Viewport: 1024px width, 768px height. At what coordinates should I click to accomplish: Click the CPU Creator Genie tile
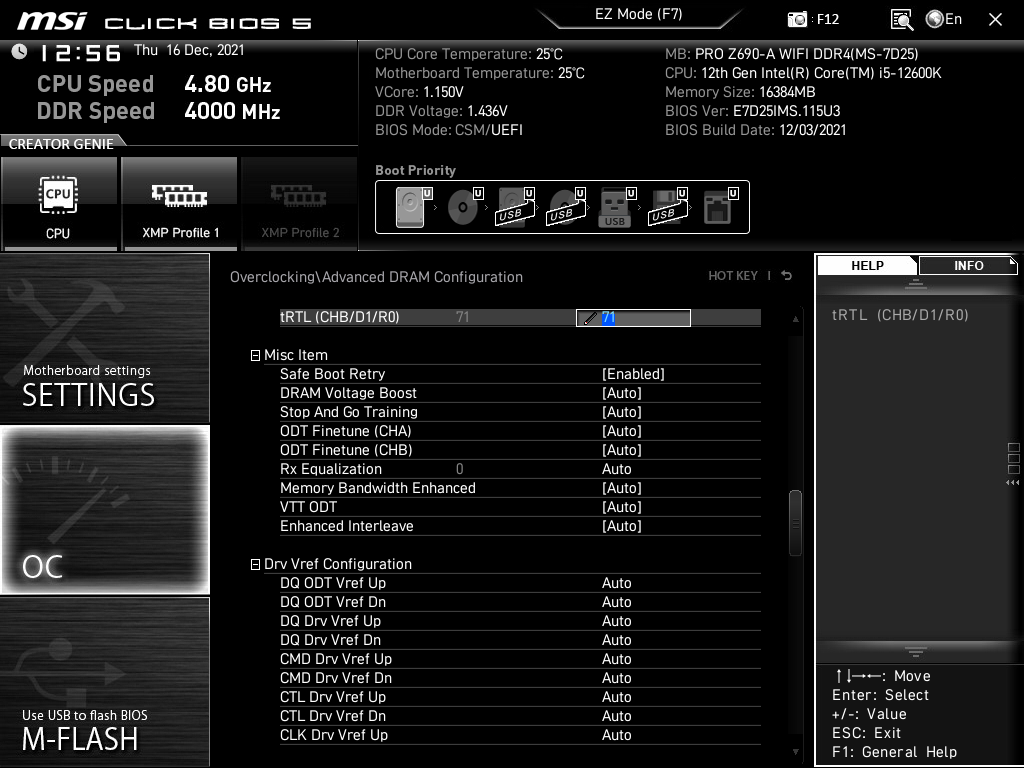coord(59,204)
